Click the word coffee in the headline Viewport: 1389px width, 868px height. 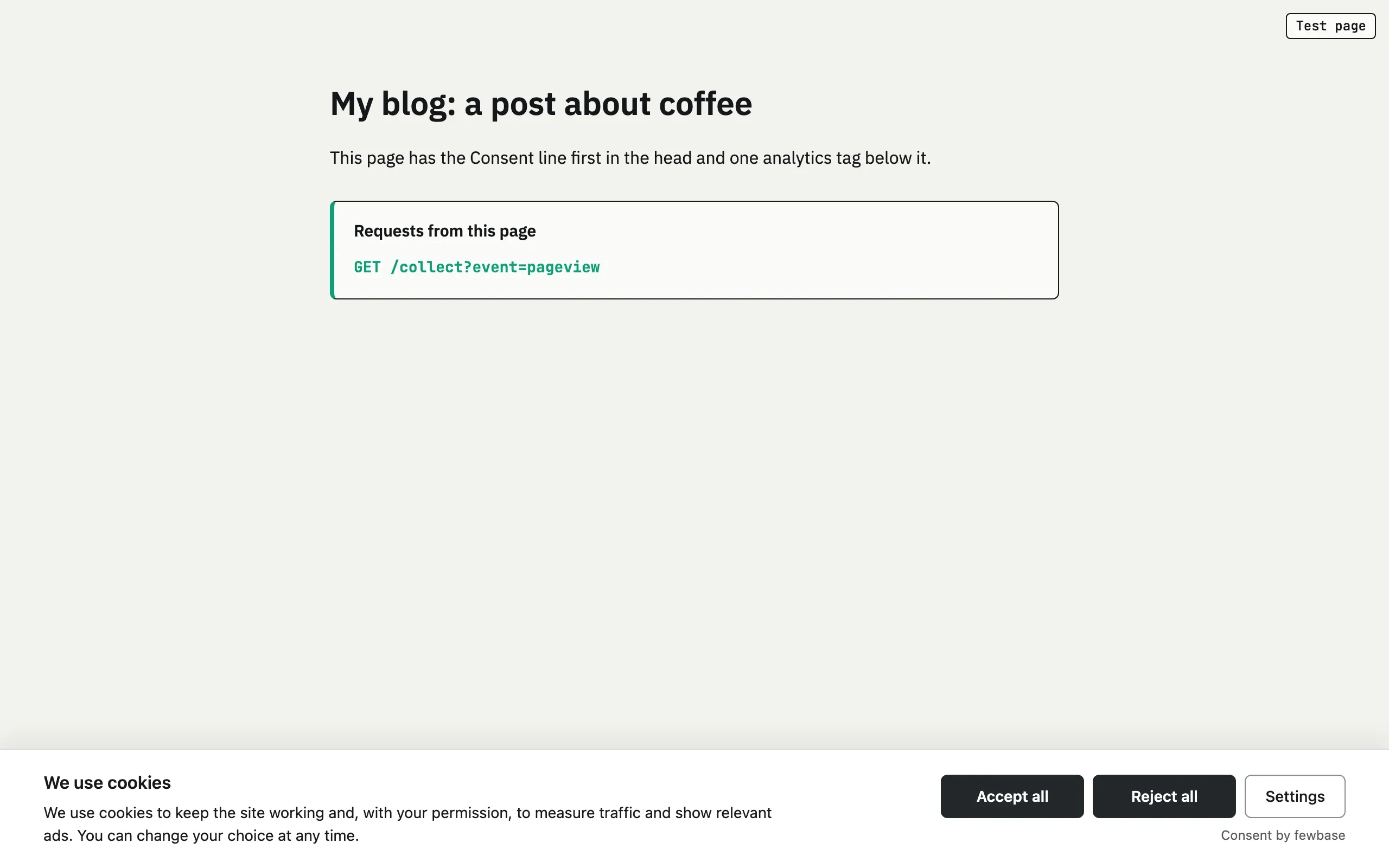[x=705, y=104]
